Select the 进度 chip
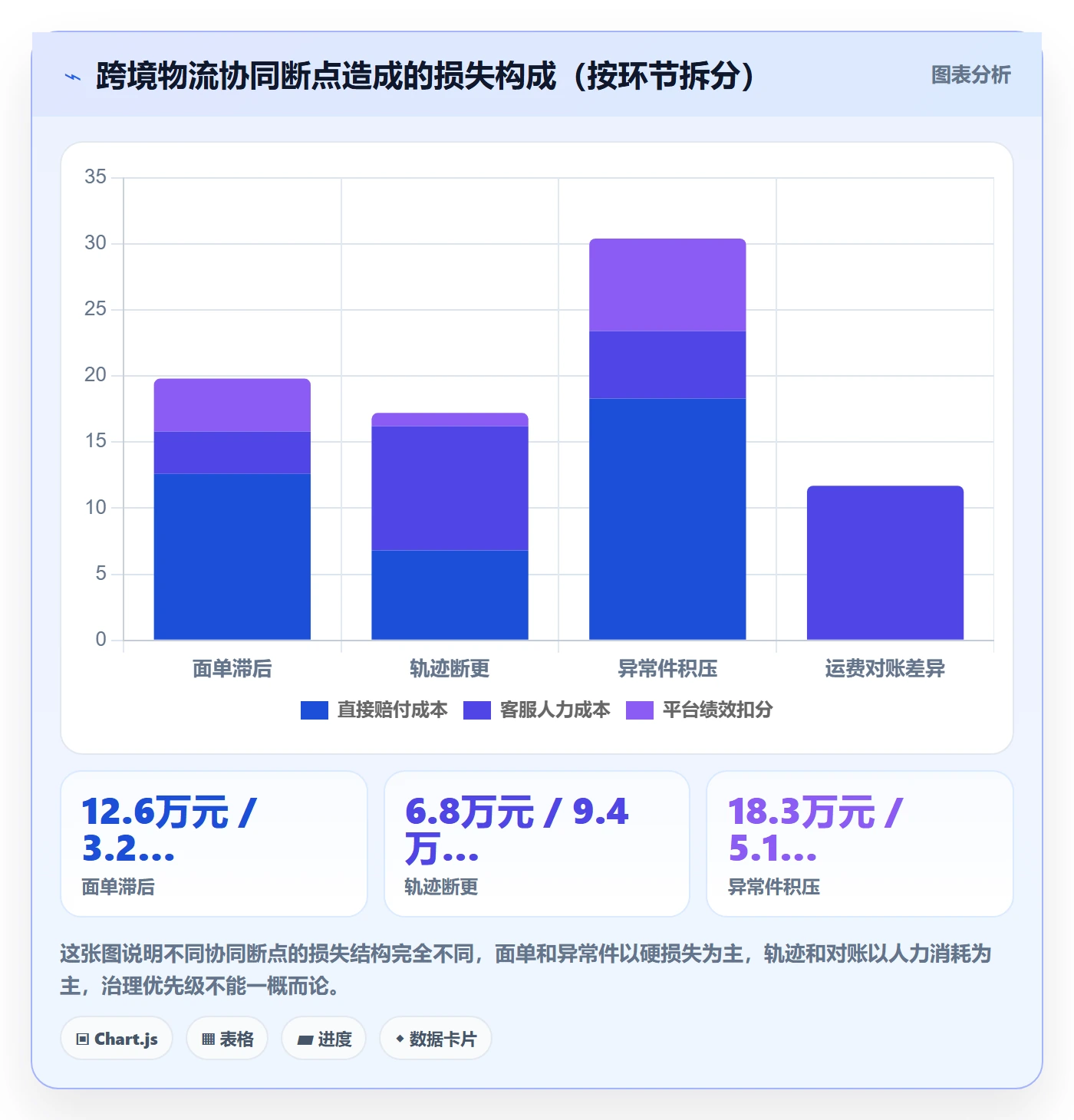Screen dimensions: 1074x1120 324,1039
